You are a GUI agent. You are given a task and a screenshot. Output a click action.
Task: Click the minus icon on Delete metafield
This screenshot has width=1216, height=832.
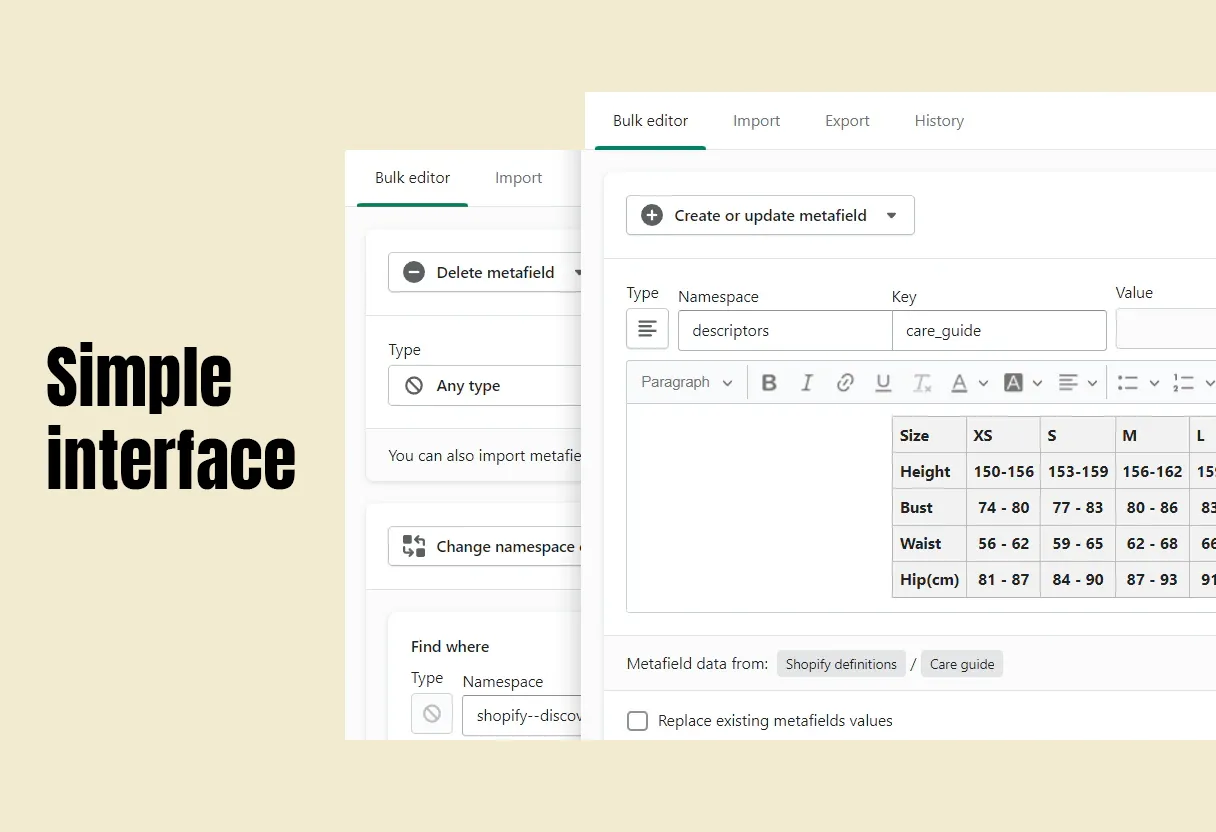tap(414, 272)
